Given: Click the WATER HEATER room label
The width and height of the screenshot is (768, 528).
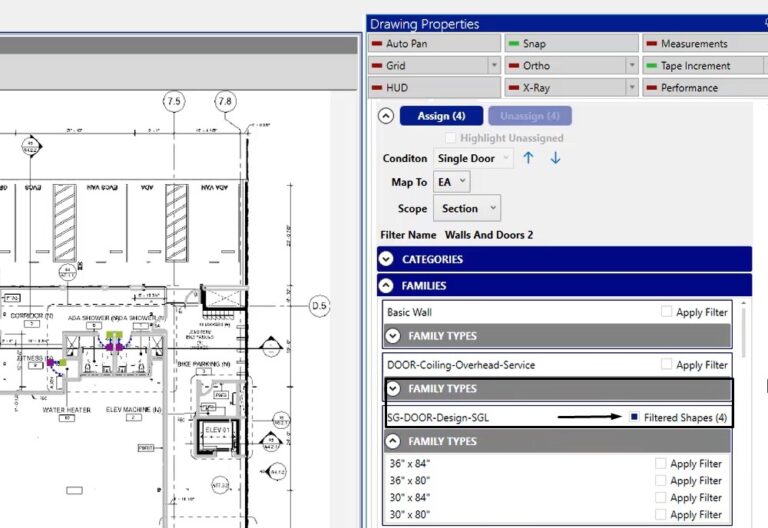Looking at the screenshot, I should [x=67, y=410].
